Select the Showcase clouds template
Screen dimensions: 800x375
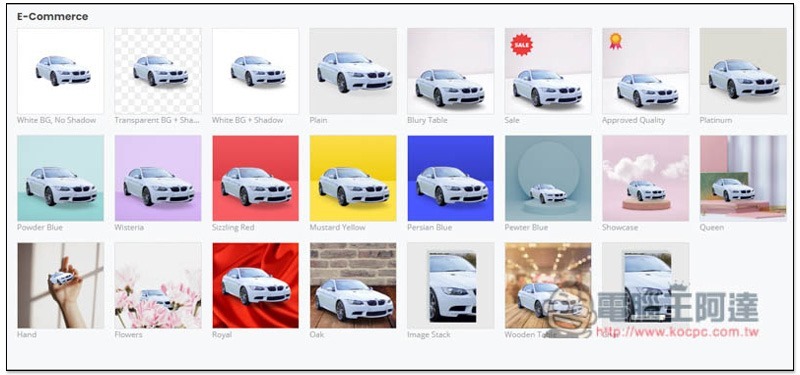[x=645, y=178]
